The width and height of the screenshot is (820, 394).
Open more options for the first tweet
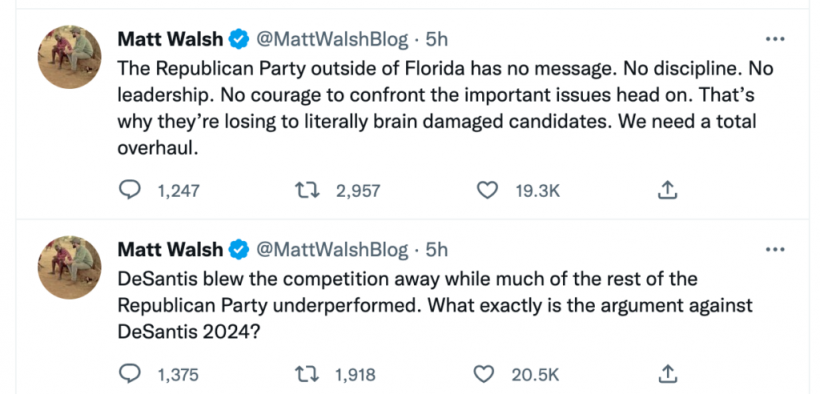[x=775, y=39]
